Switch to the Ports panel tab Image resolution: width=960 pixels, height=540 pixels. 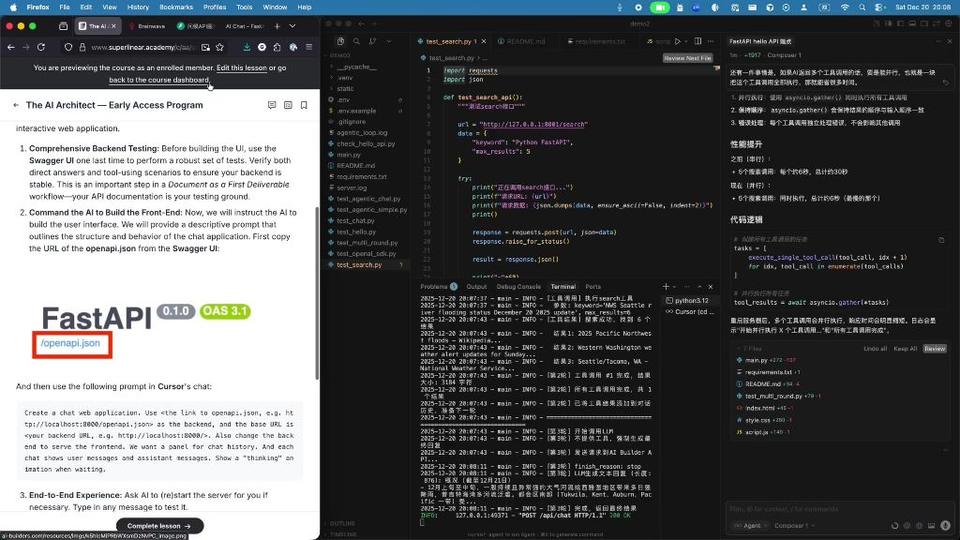click(x=593, y=287)
